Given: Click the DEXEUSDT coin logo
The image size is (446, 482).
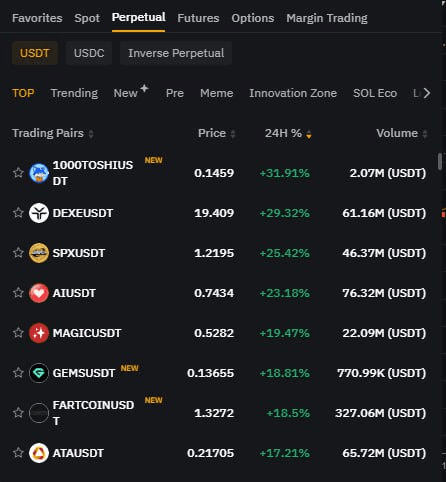Looking at the screenshot, I should coord(39,213).
